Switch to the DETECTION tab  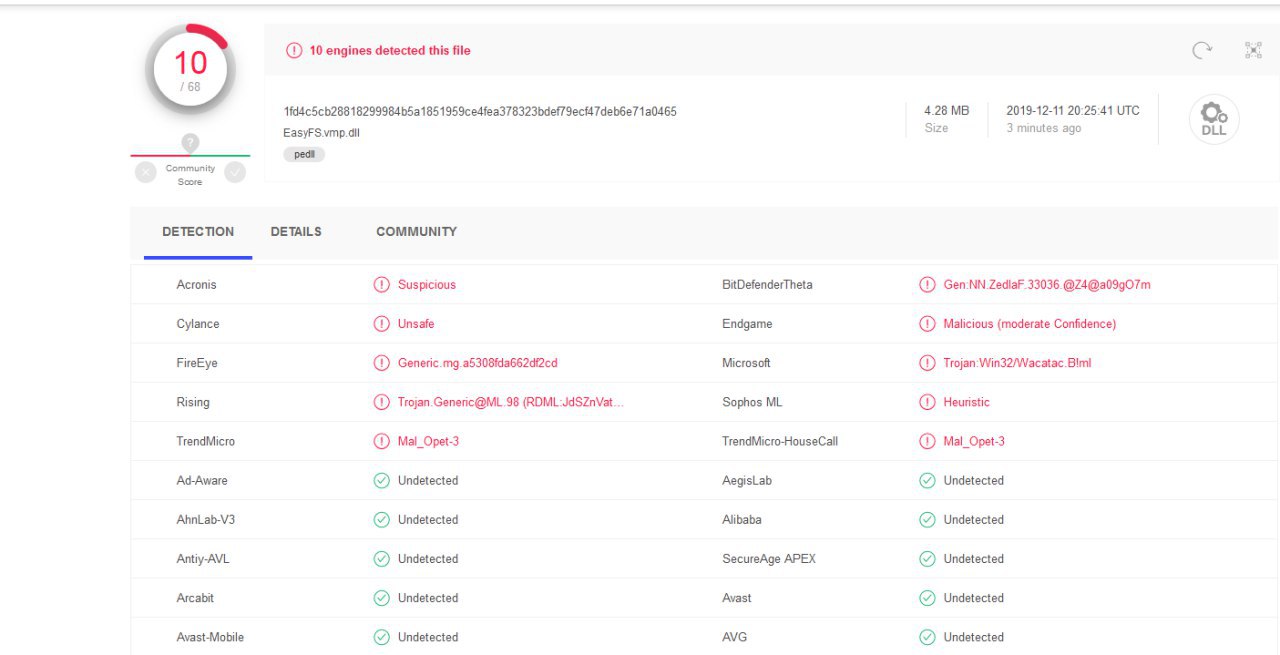(x=198, y=232)
